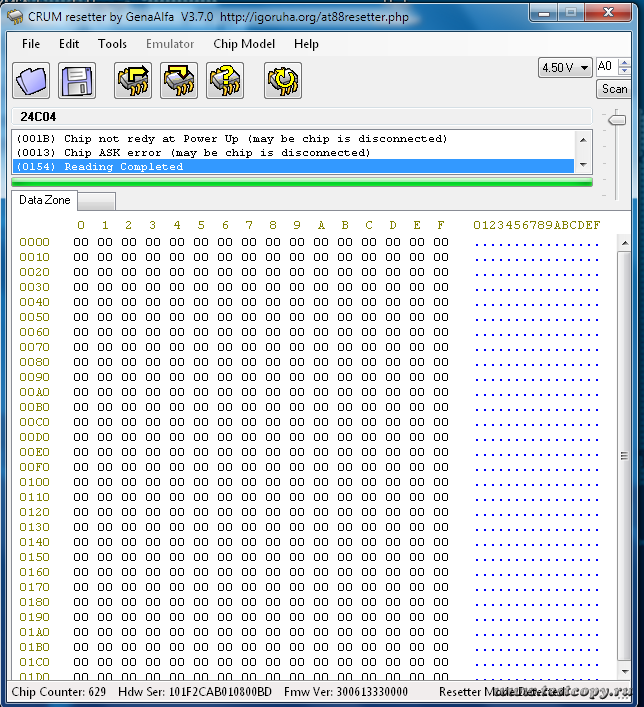Viewport: 644px width, 707px height.
Task: Click the A0 address spinner arrows
Action: [x=625, y=67]
